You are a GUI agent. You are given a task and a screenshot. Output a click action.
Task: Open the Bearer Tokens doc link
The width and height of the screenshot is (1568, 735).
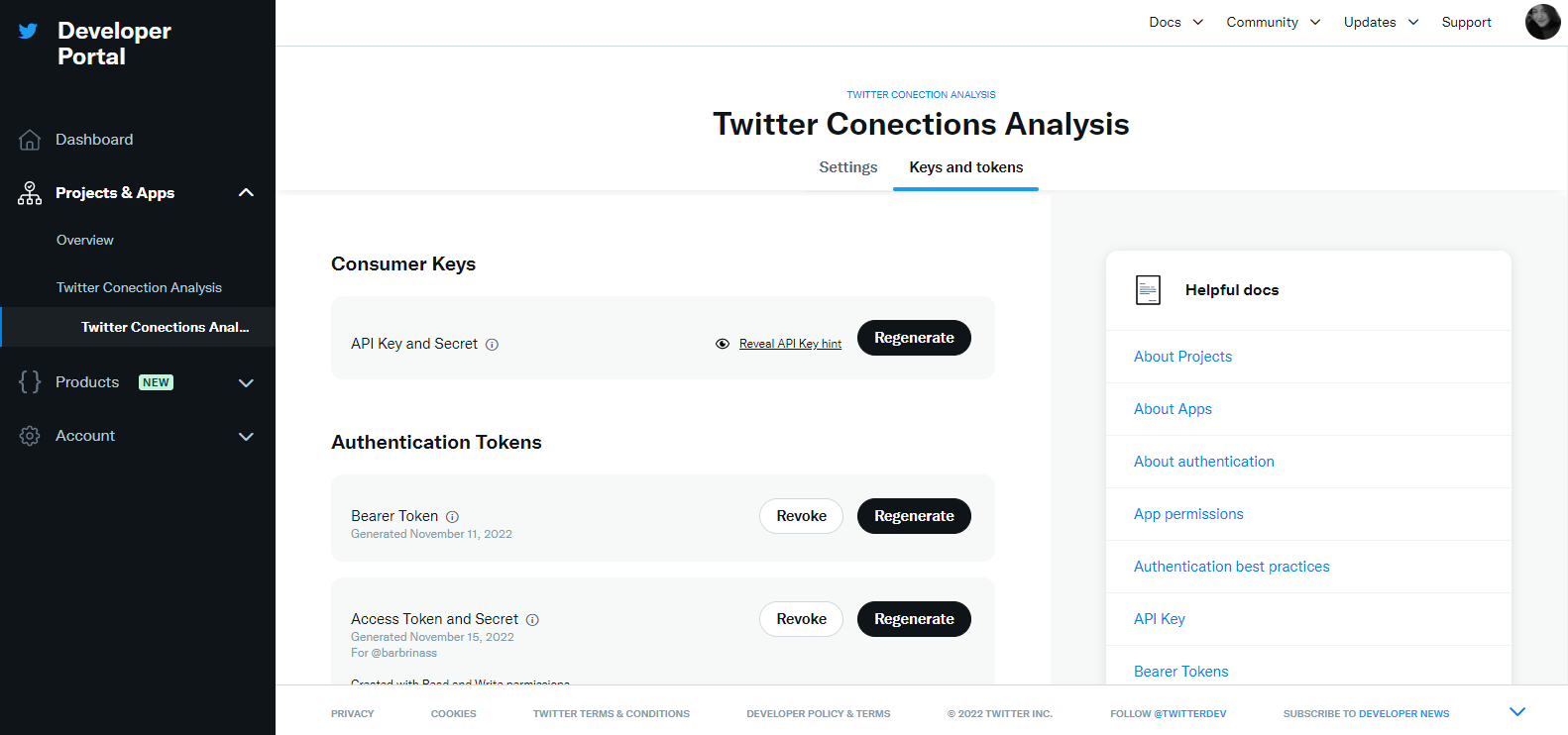[x=1181, y=672]
